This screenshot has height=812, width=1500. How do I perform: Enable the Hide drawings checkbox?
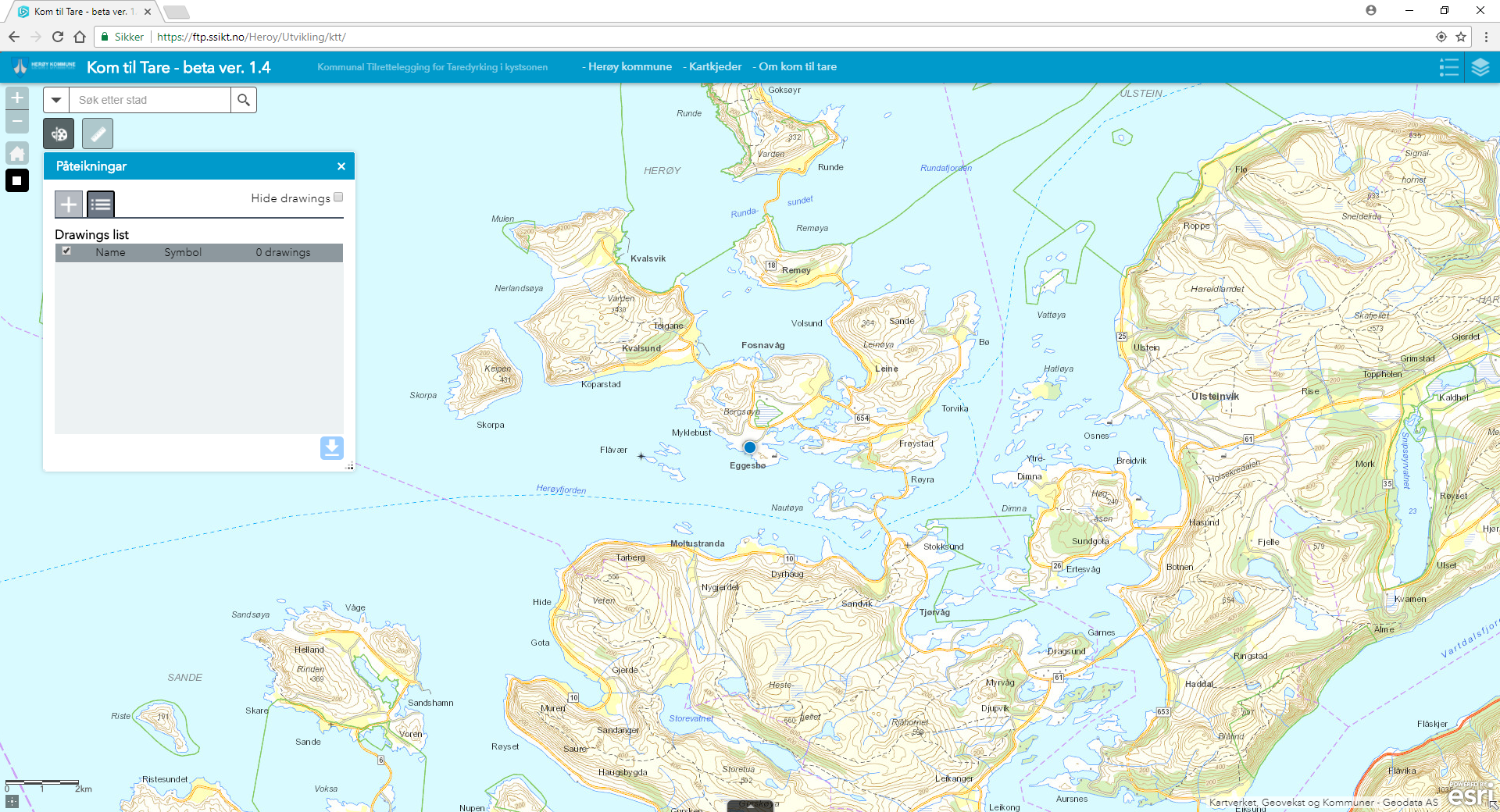(x=338, y=198)
